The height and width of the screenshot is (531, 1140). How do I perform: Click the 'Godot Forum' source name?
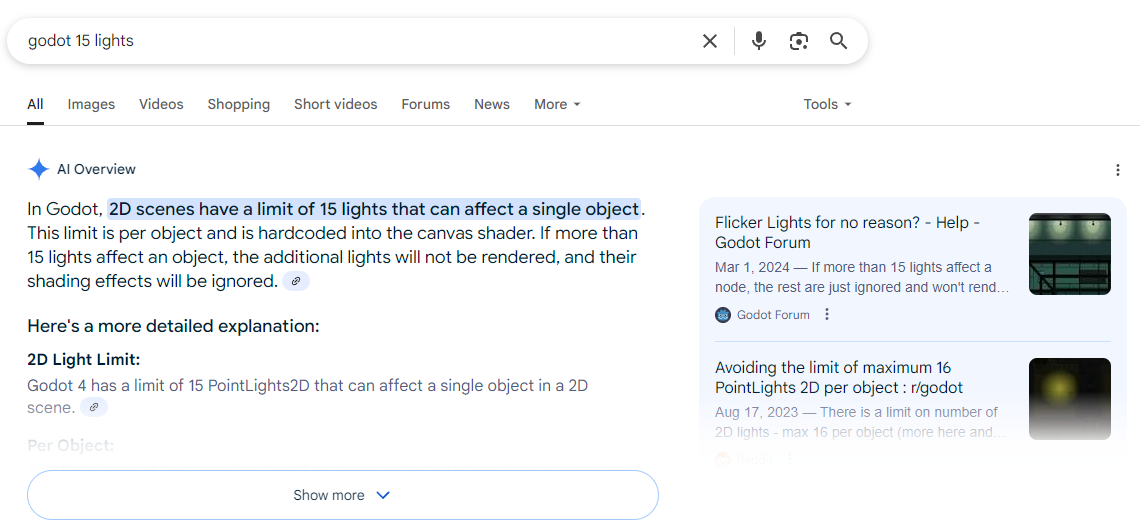[x=773, y=315]
